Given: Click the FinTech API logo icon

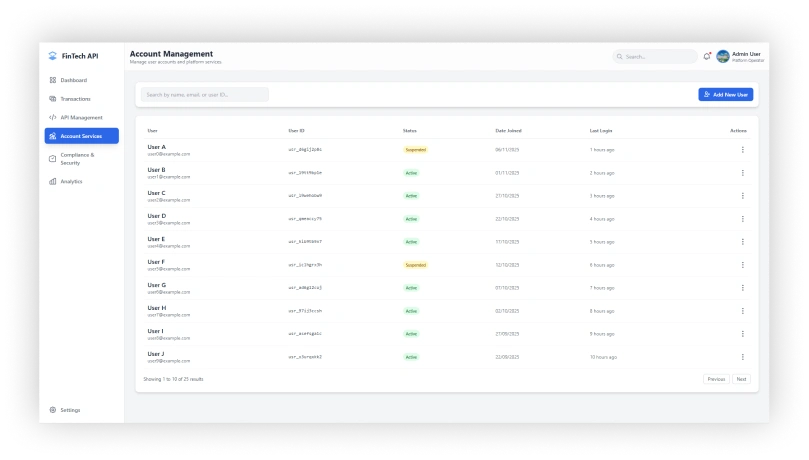Looking at the screenshot, I should [52, 56].
